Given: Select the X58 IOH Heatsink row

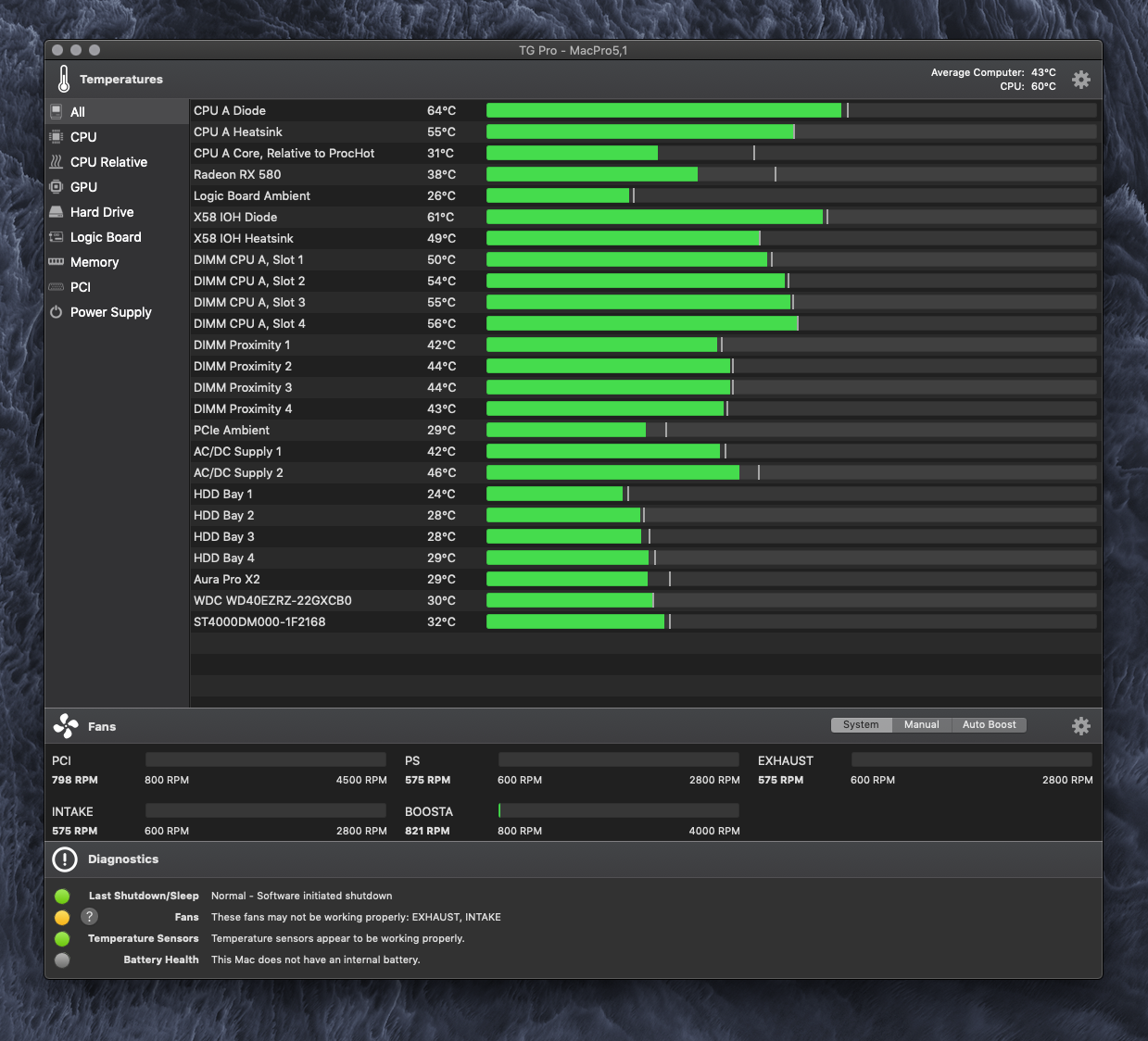Looking at the screenshot, I should click(x=646, y=238).
